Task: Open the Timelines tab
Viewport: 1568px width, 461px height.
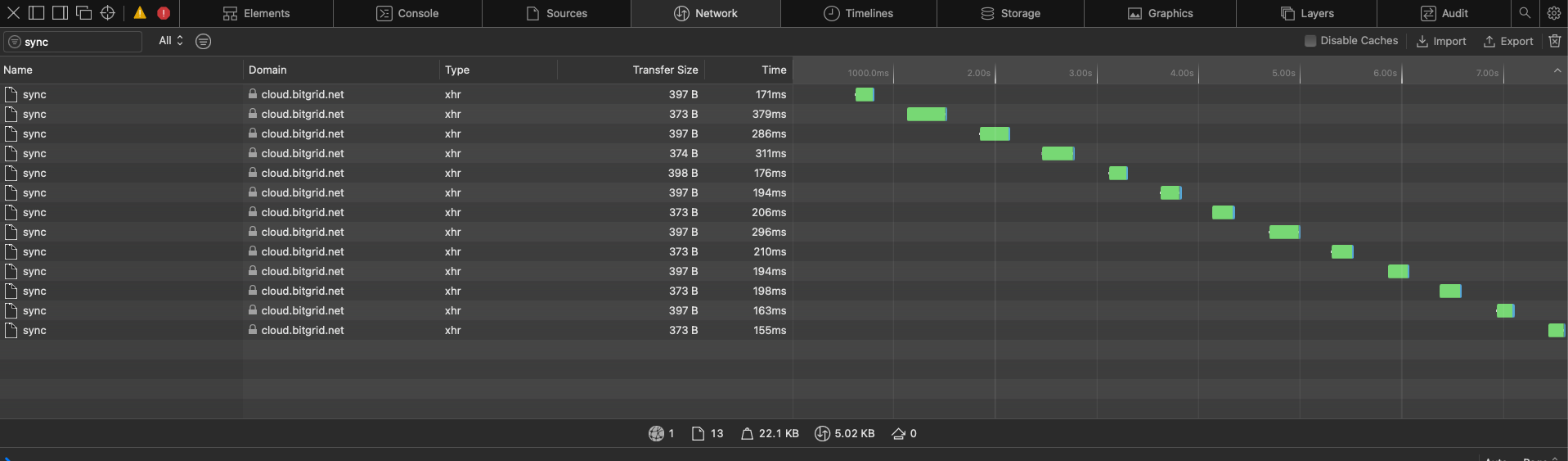Action: (x=858, y=13)
